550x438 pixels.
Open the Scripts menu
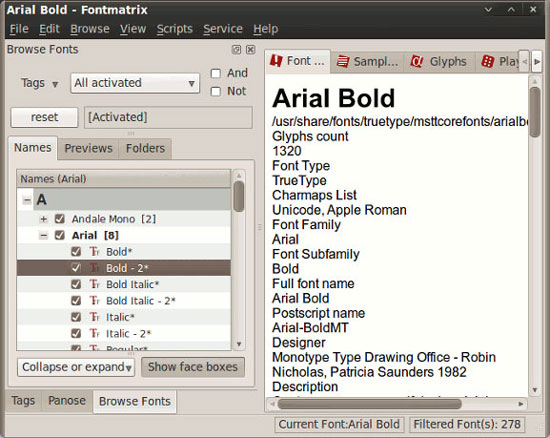pos(175,29)
